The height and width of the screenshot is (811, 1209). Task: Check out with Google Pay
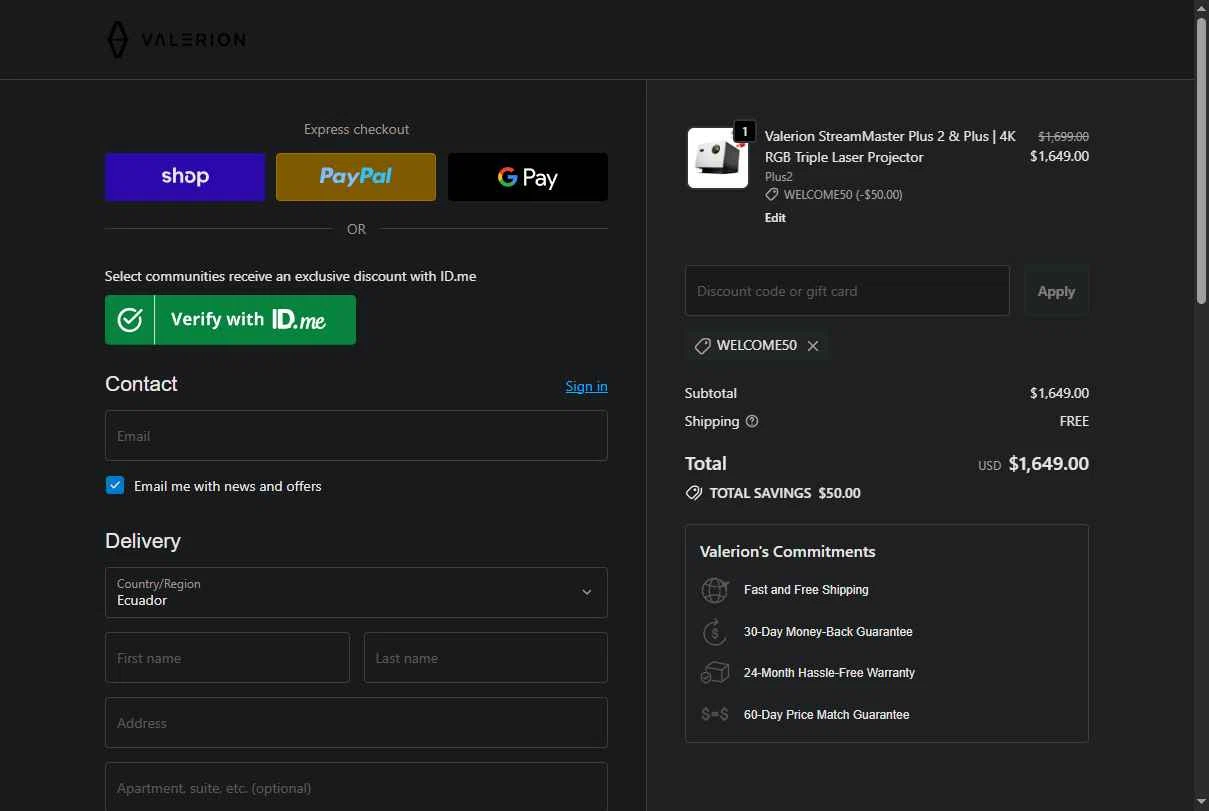point(528,177)
